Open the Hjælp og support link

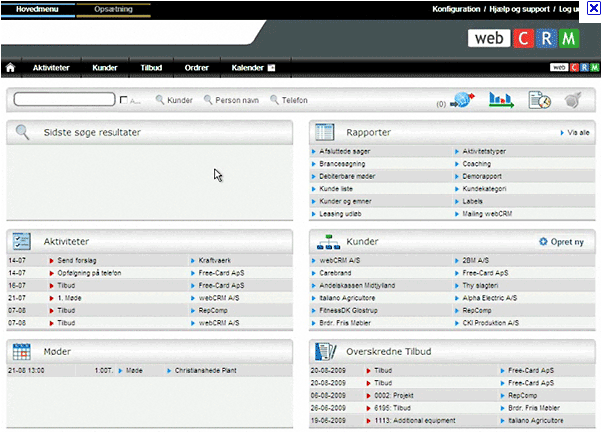point(520,9)
